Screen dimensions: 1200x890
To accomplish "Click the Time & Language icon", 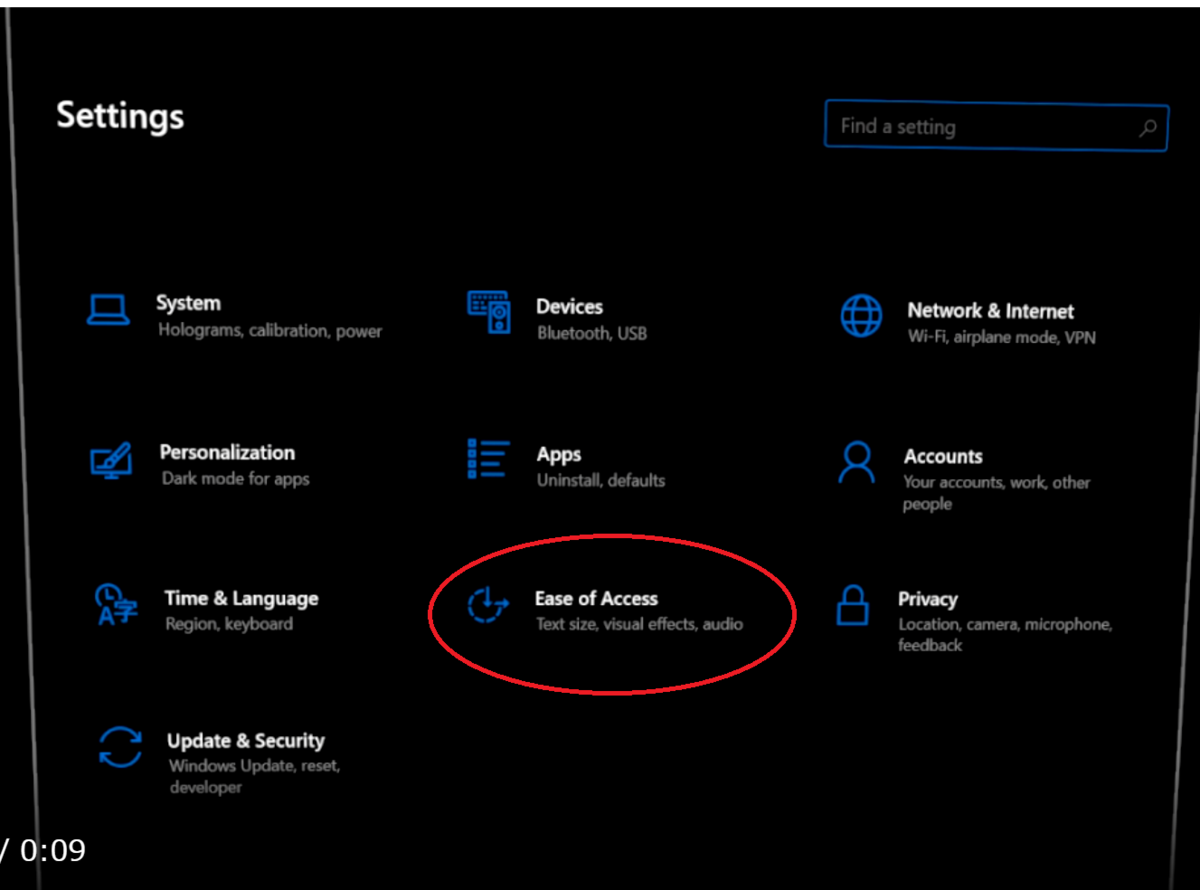I will pyautogui.click(x=117, y=605).
